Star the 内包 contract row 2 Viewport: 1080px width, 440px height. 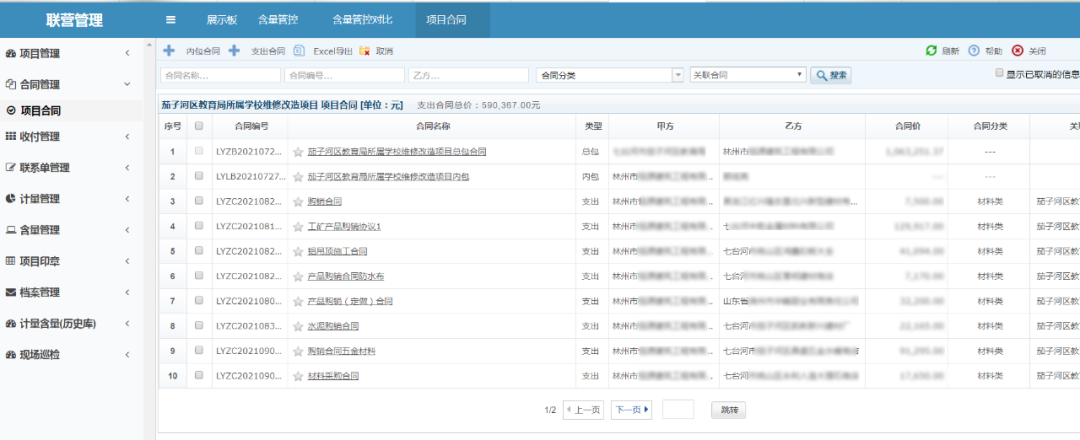point(298,177)
